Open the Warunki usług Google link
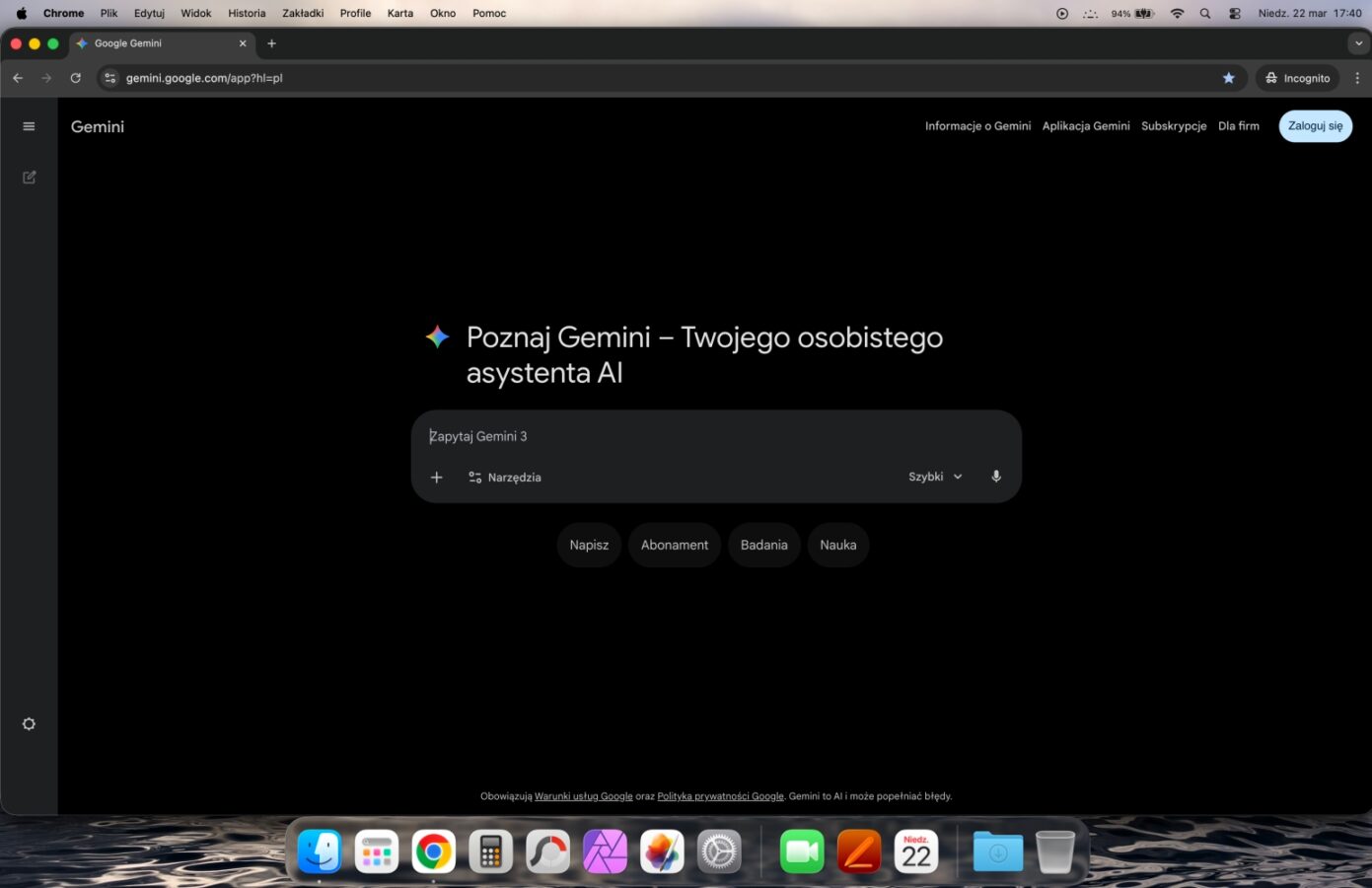Screen dimensions: 1372x888 [583, 795]
